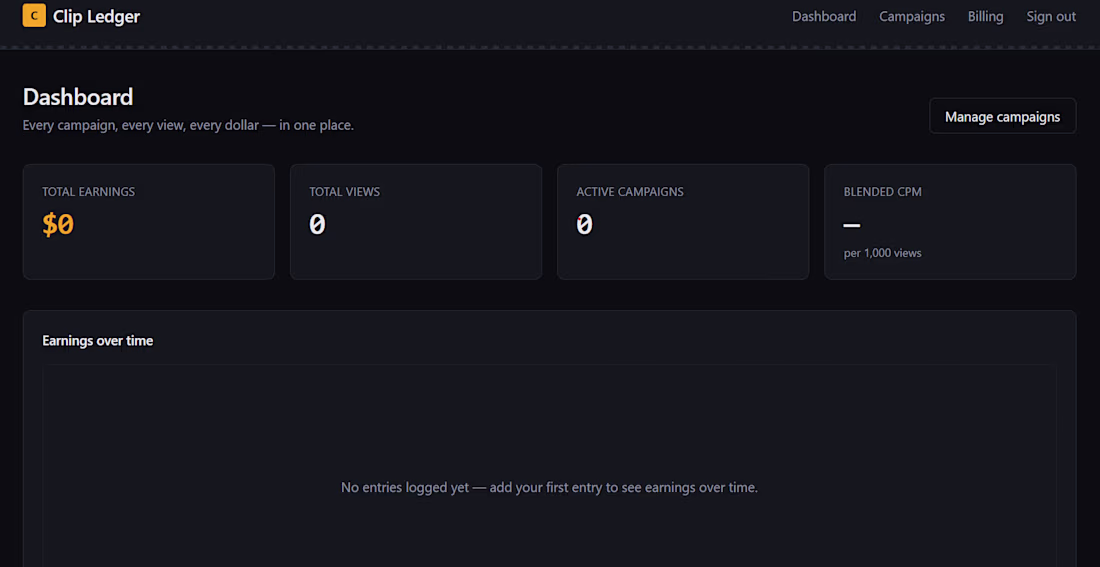Click the 'per 1,000 views' caption
Screen dimensions: 1100x567
(883, 253)
